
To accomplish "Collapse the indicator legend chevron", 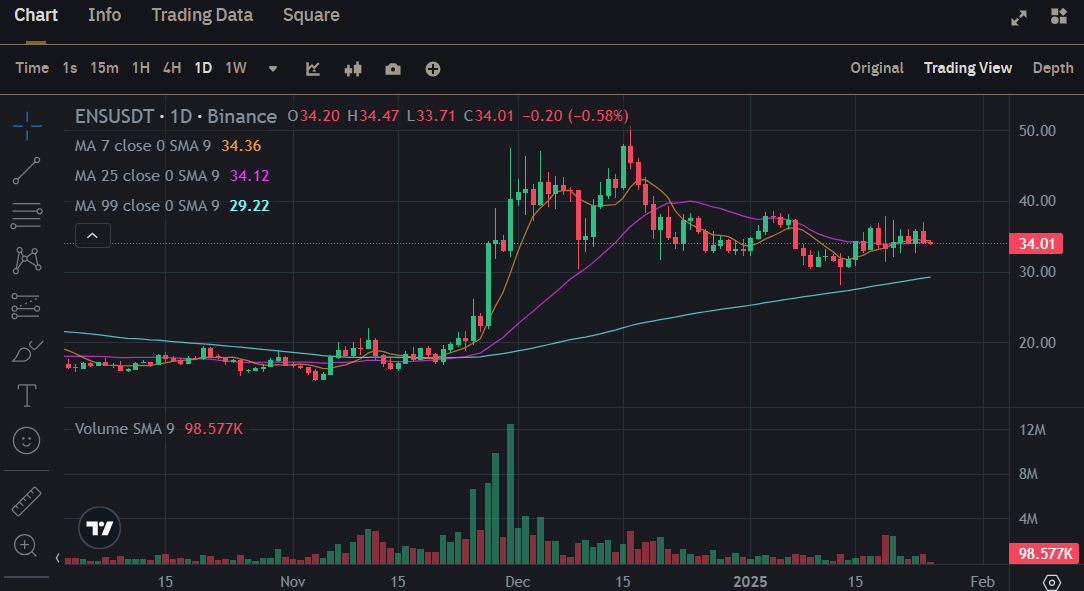I will 93,236.
